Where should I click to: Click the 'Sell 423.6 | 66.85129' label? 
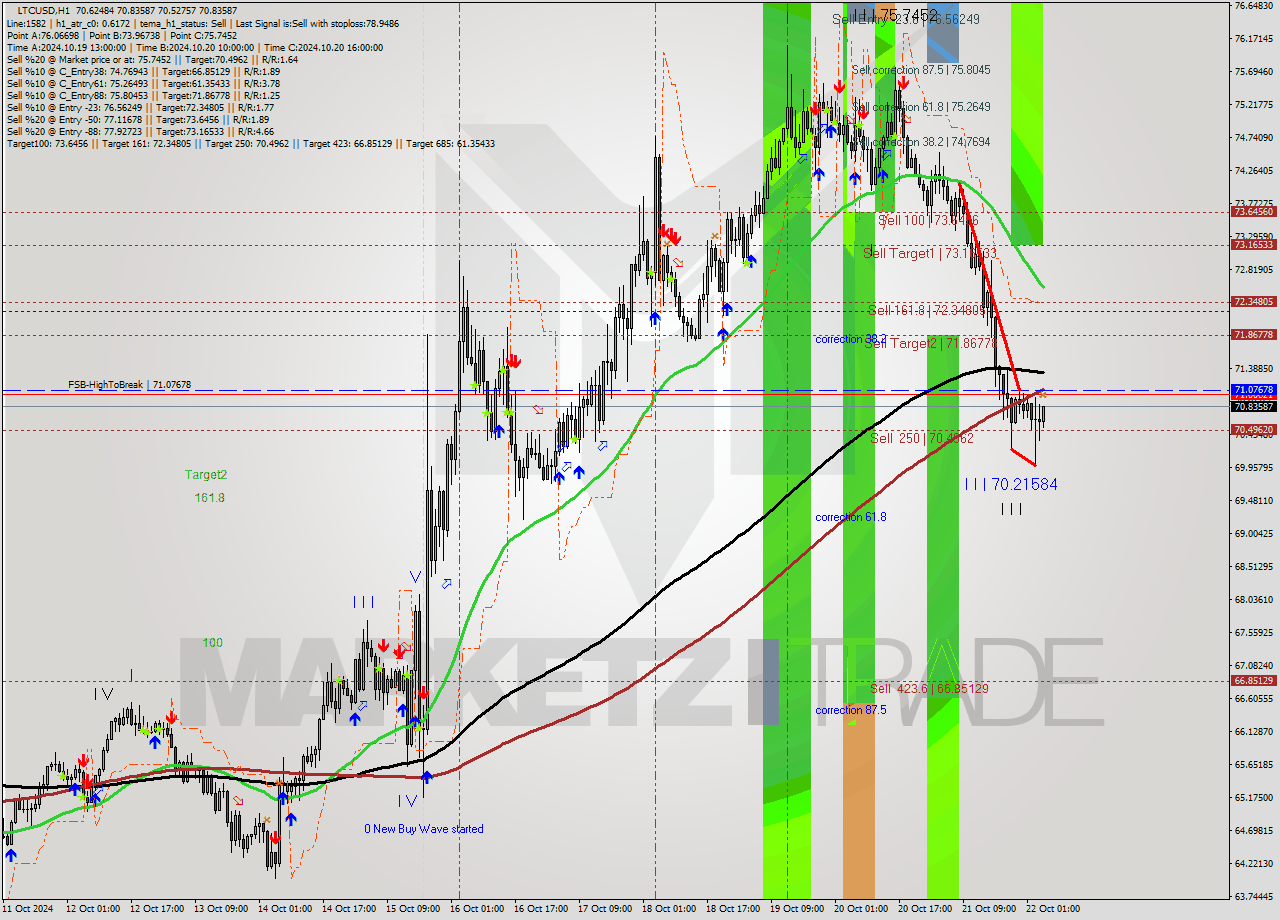coord(929,688)
